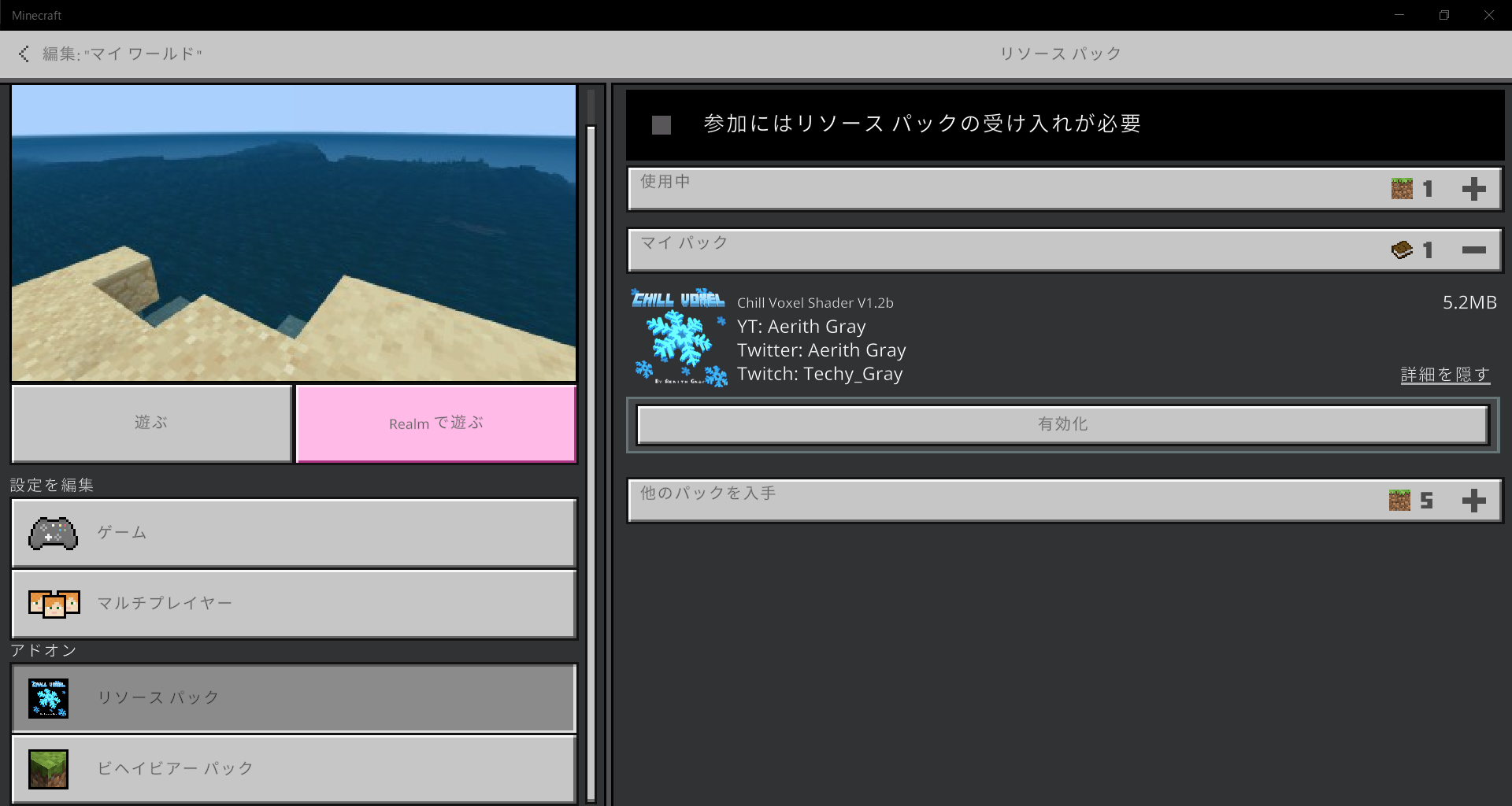Viewport: 1512px width, 806px height.
Task: Click the 詳細を隠す link
Action: click(1444, 375)
